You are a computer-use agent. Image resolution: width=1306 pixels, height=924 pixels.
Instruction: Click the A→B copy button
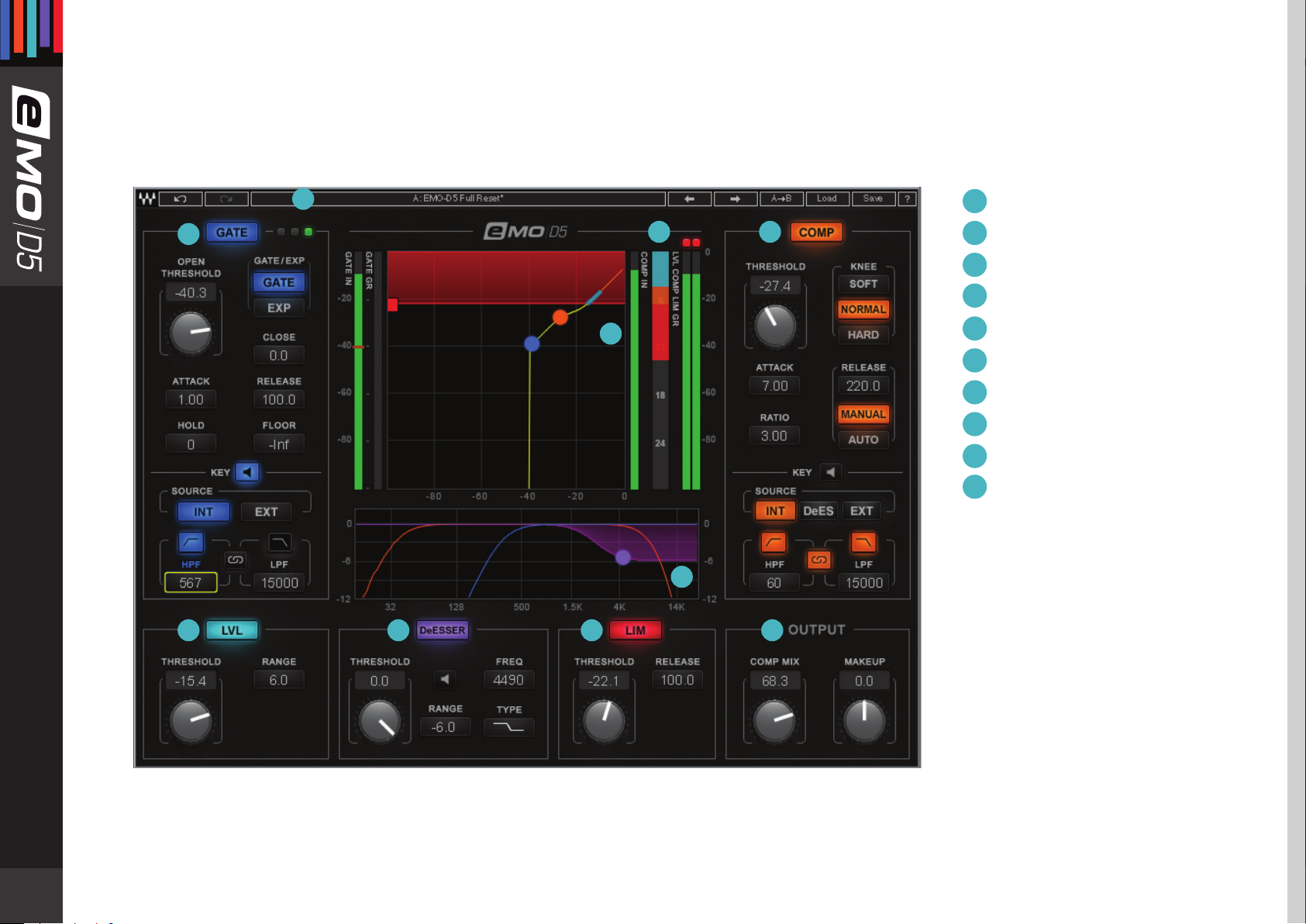780,199
